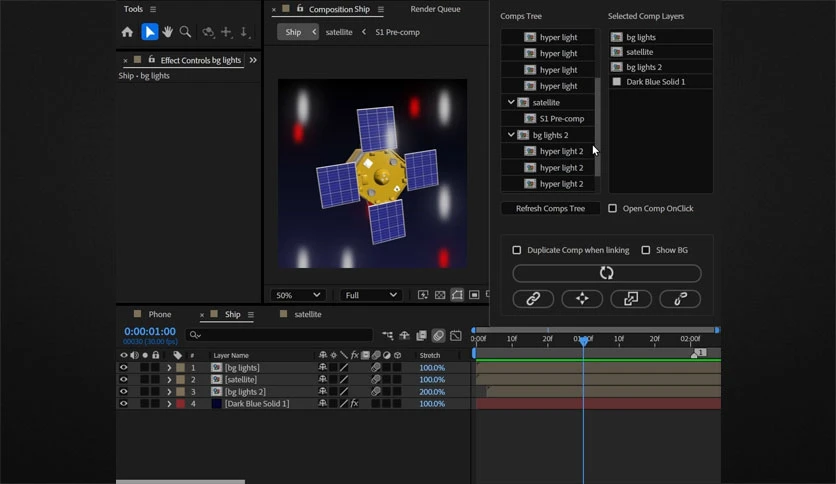The height and width of the screenshot is (484, 836).
Task: Click the S1 Pre-comp breadcrumb
Action: click(x=397, y=32)
